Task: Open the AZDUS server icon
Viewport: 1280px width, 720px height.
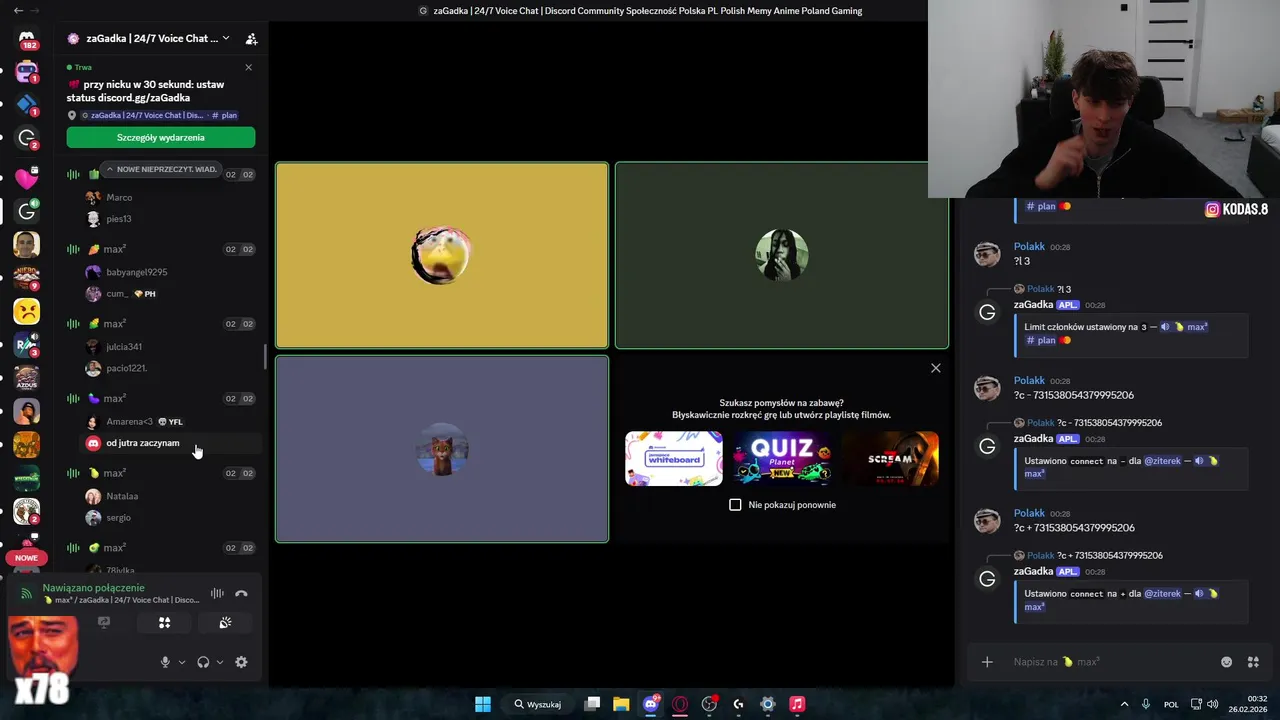Action: 27,378
